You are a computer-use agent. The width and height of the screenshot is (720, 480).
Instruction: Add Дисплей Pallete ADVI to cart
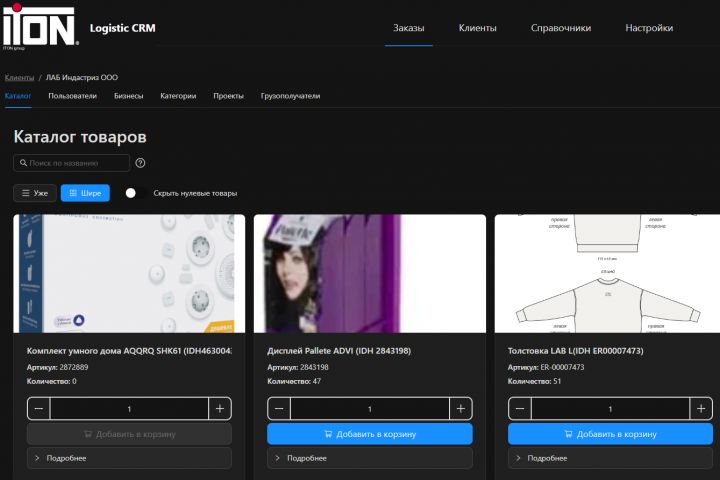[x=370, y=434]
